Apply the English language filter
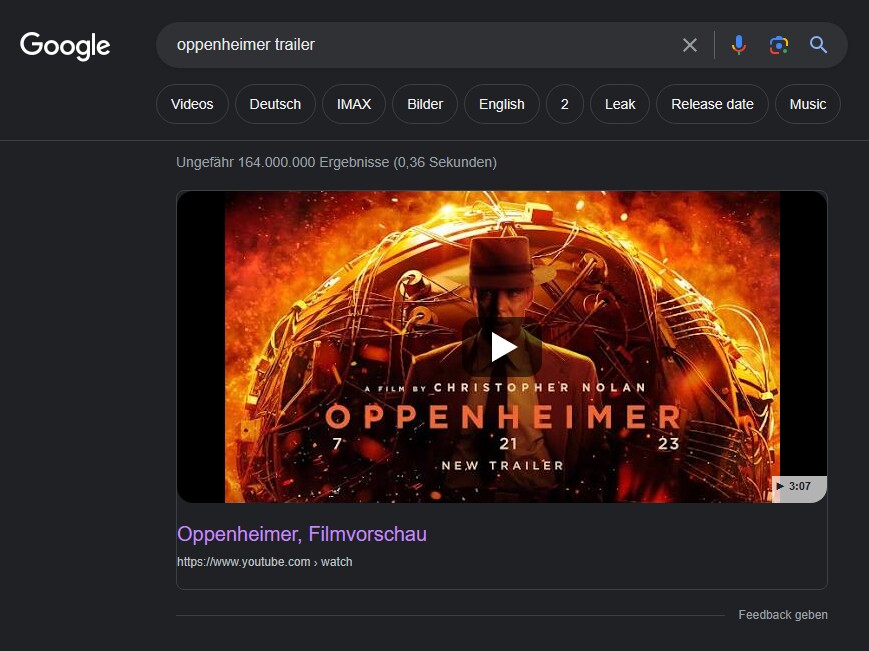The image size is (869, 651). 501,104
